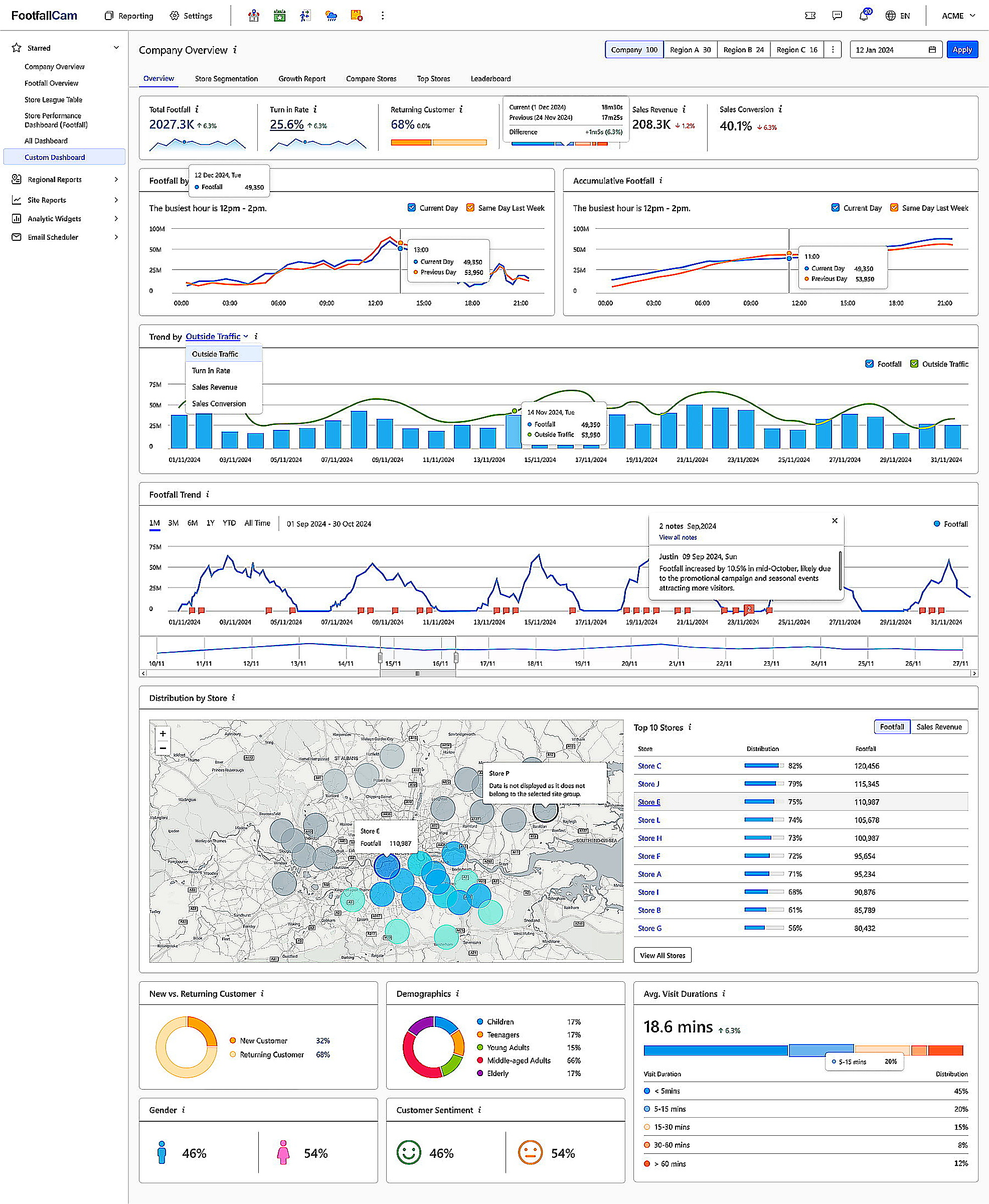Switch to Compare Stores tab
The image size is (989, 1204).
point(371,79)
